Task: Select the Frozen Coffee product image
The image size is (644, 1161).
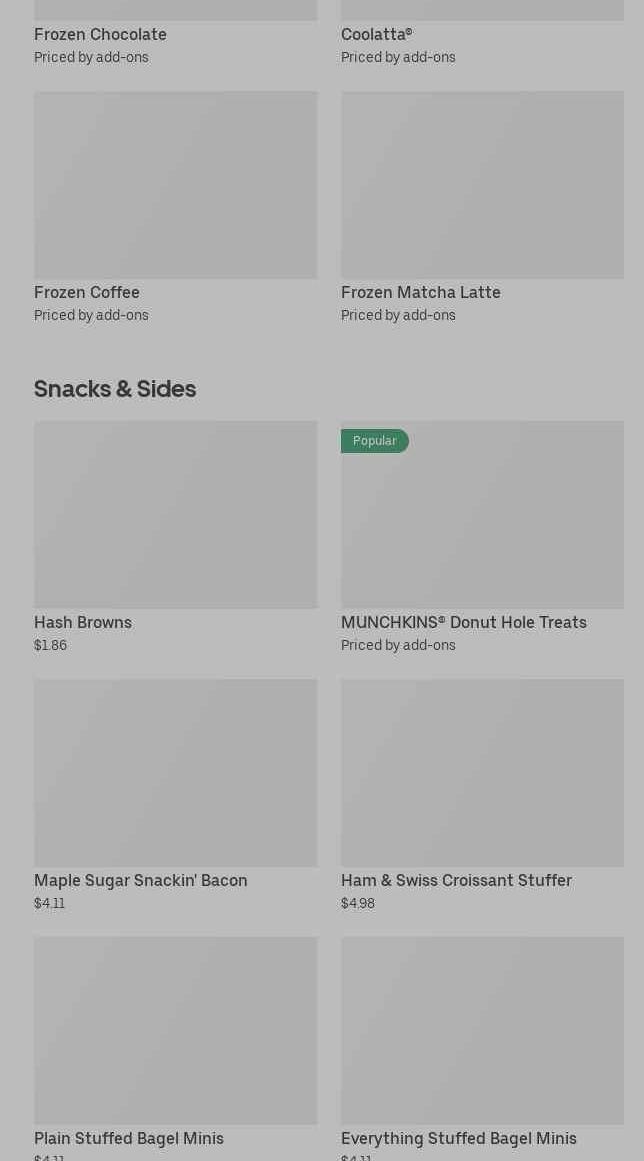Action: click(175, 185)
